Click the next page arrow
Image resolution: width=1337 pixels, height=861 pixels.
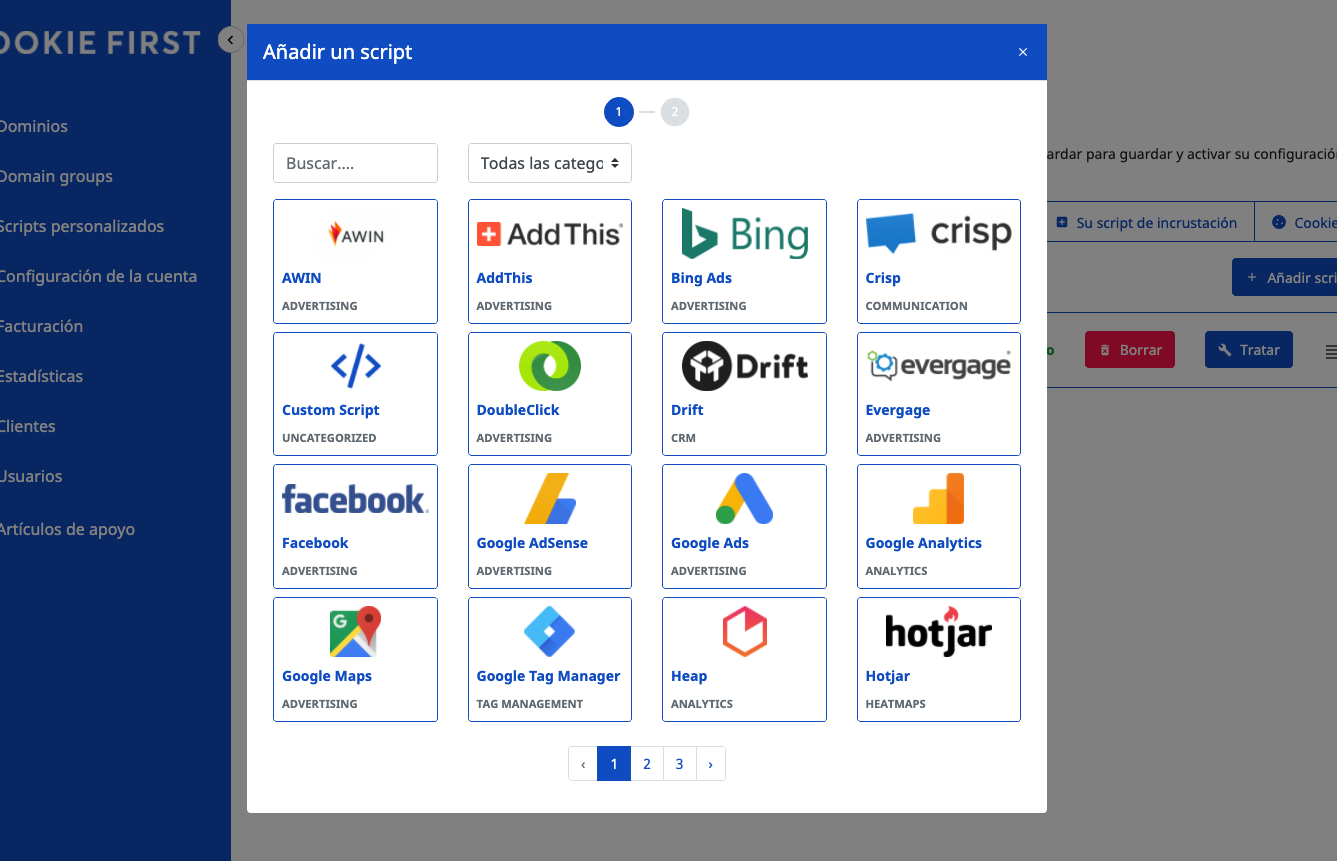(710, 764)
